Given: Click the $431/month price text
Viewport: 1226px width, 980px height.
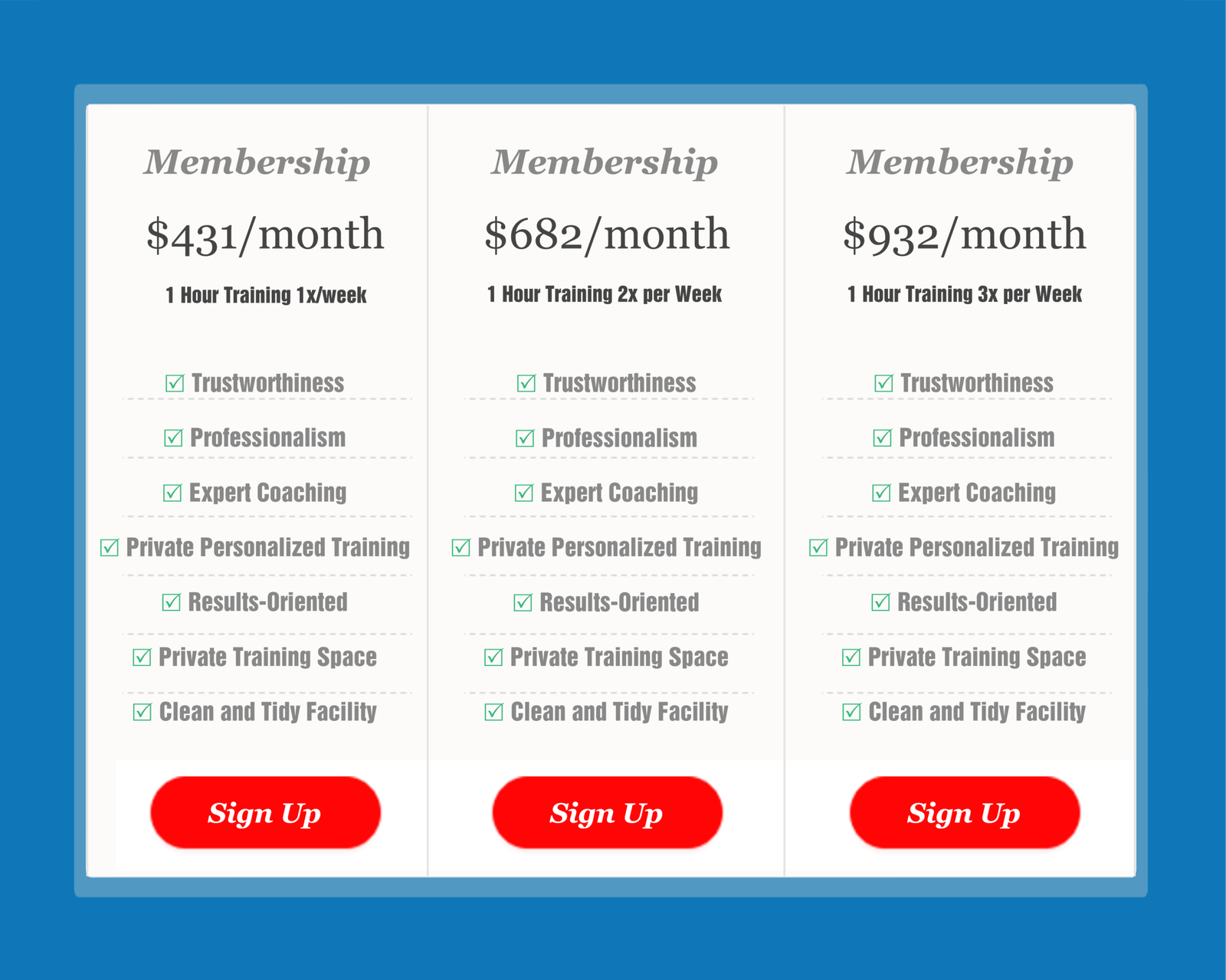Looking at the screenshot, I should pos(265,234).
